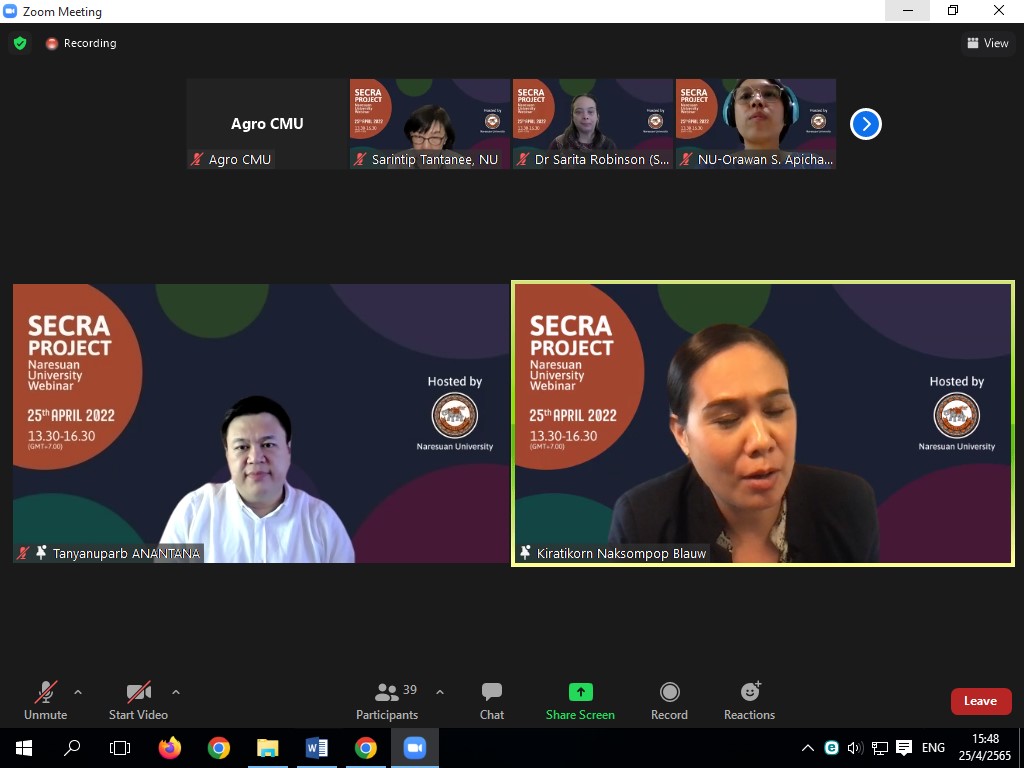Image resolution: width=1024 pixels, height=768 pixels.
Task: Click Share Screen green button
Action: pyautogui.click(x=580, y=701)
